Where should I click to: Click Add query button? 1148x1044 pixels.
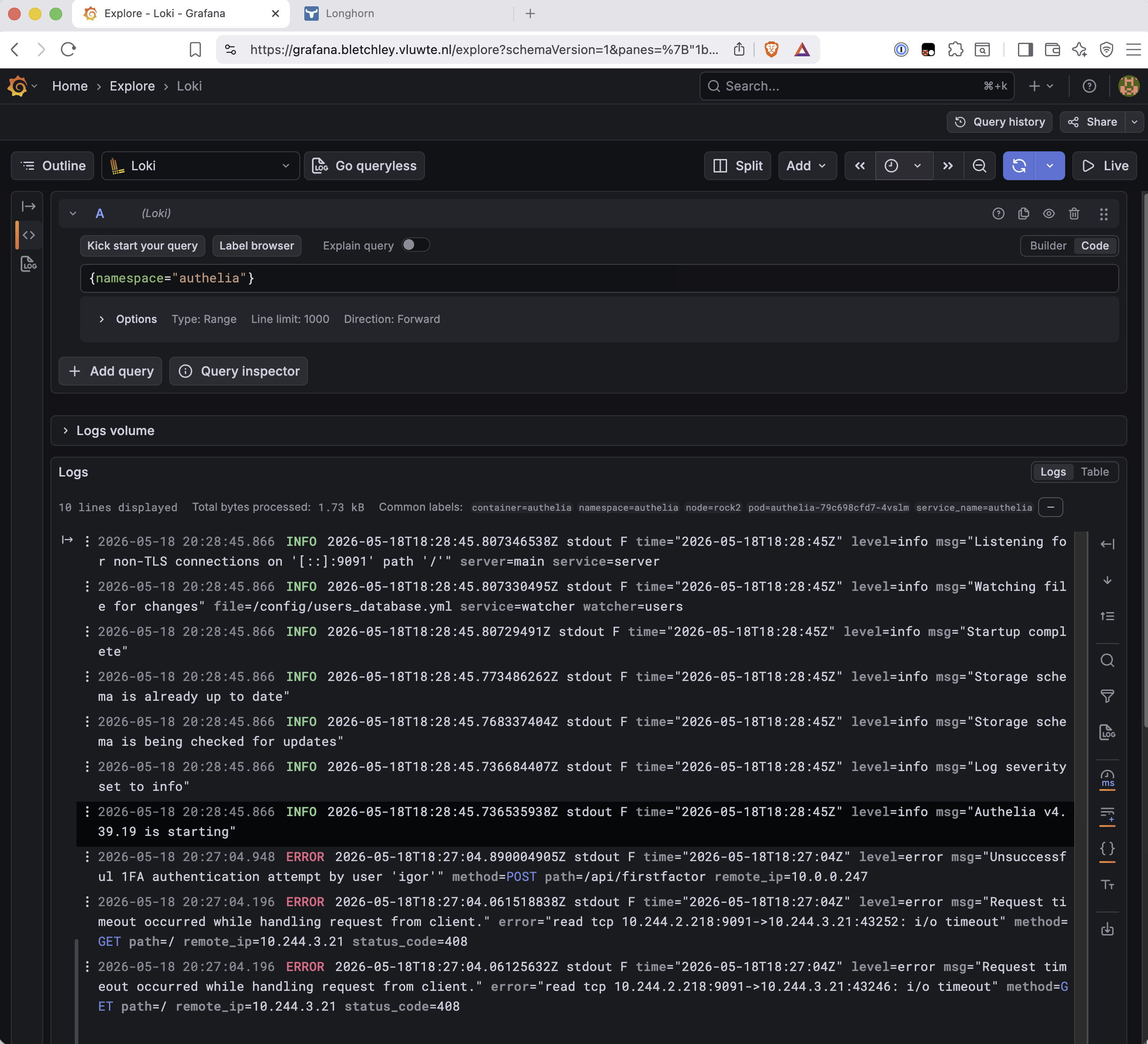pyautogui.click(x=110, y=372)
